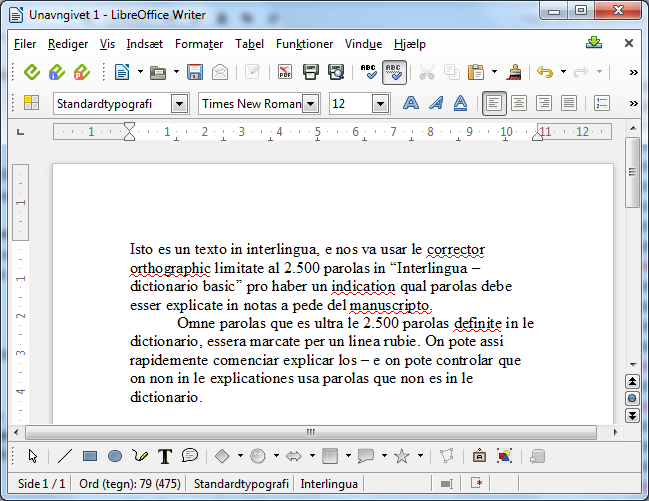The height and width of the screenshot is (501, 649).
Task: Open the Tabel menu
Action: point(249,44)
